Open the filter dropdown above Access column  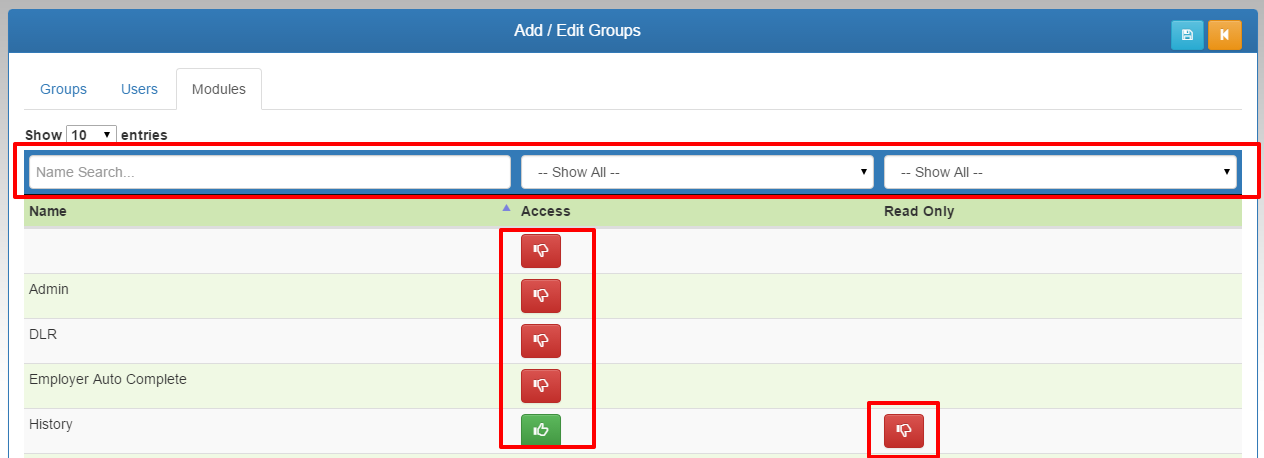point(697,172)
